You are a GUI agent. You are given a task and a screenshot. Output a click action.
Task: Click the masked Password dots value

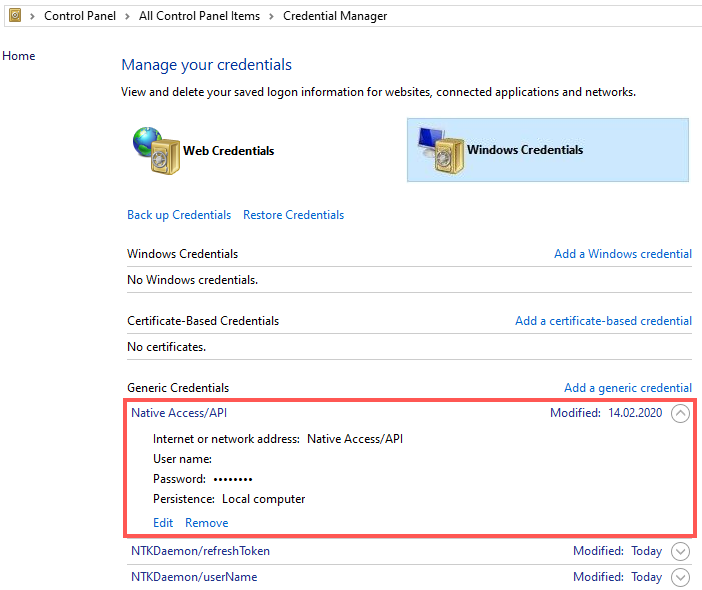pos(233,479)
